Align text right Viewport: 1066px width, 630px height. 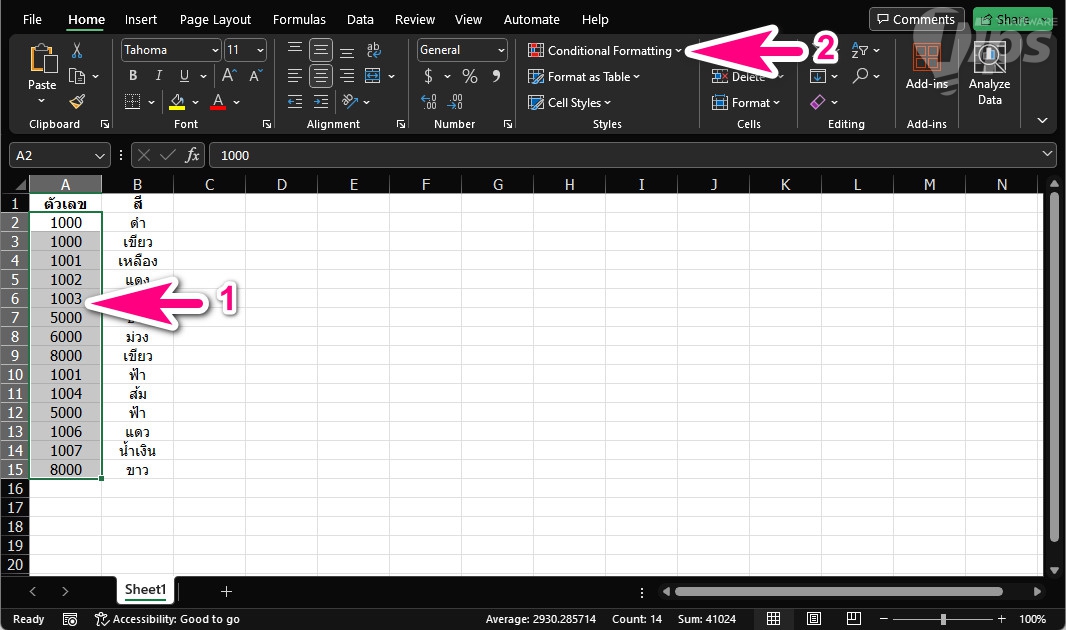[347, 75]
